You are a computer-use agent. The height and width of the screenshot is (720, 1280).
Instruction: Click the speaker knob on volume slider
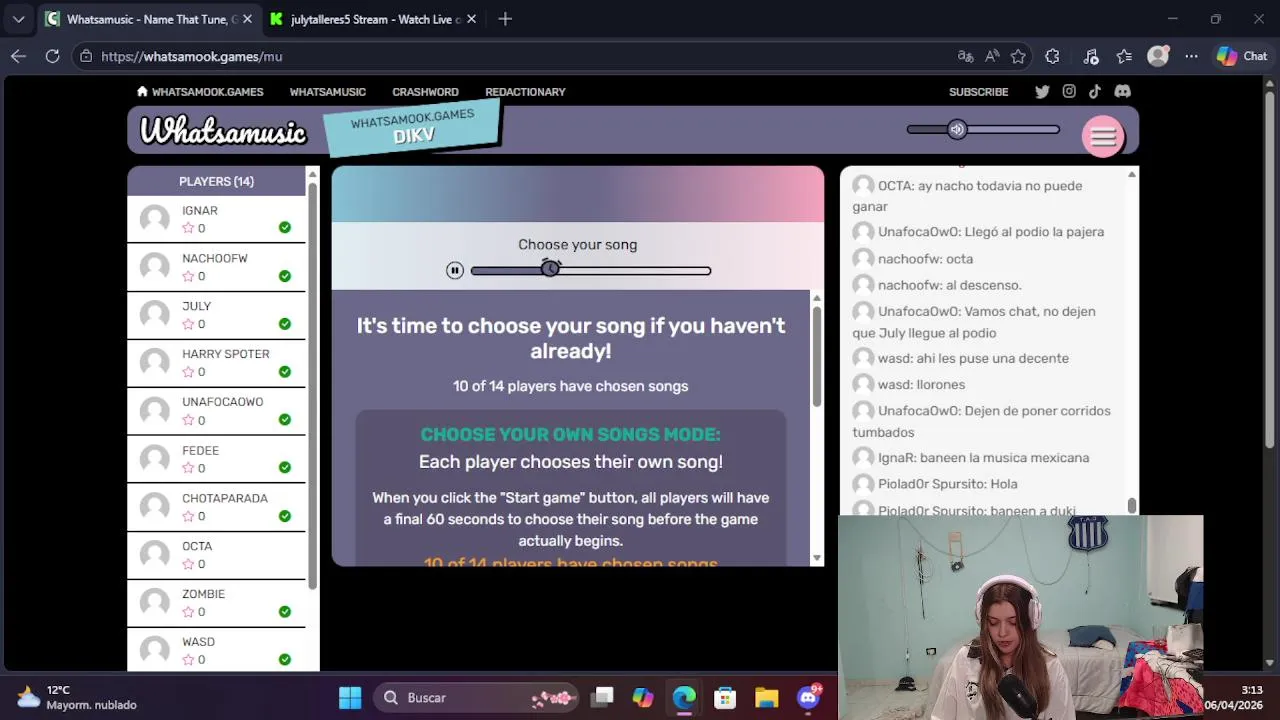pyautogui.click(x=957, y=129)
